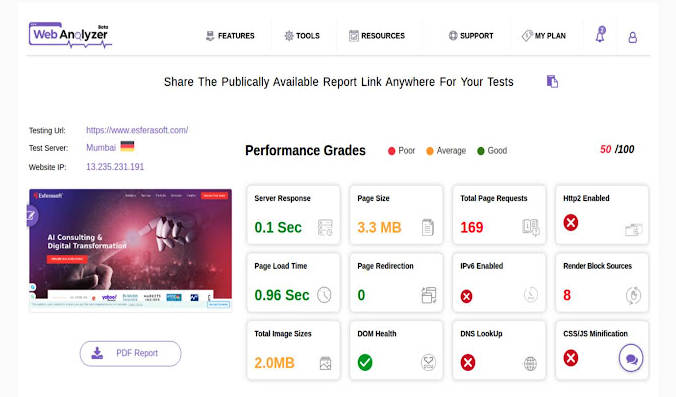The width and height of the screenshot is (676, 397).
Task: Click the flag icon beside Mumbai
Action: point(127,146)
